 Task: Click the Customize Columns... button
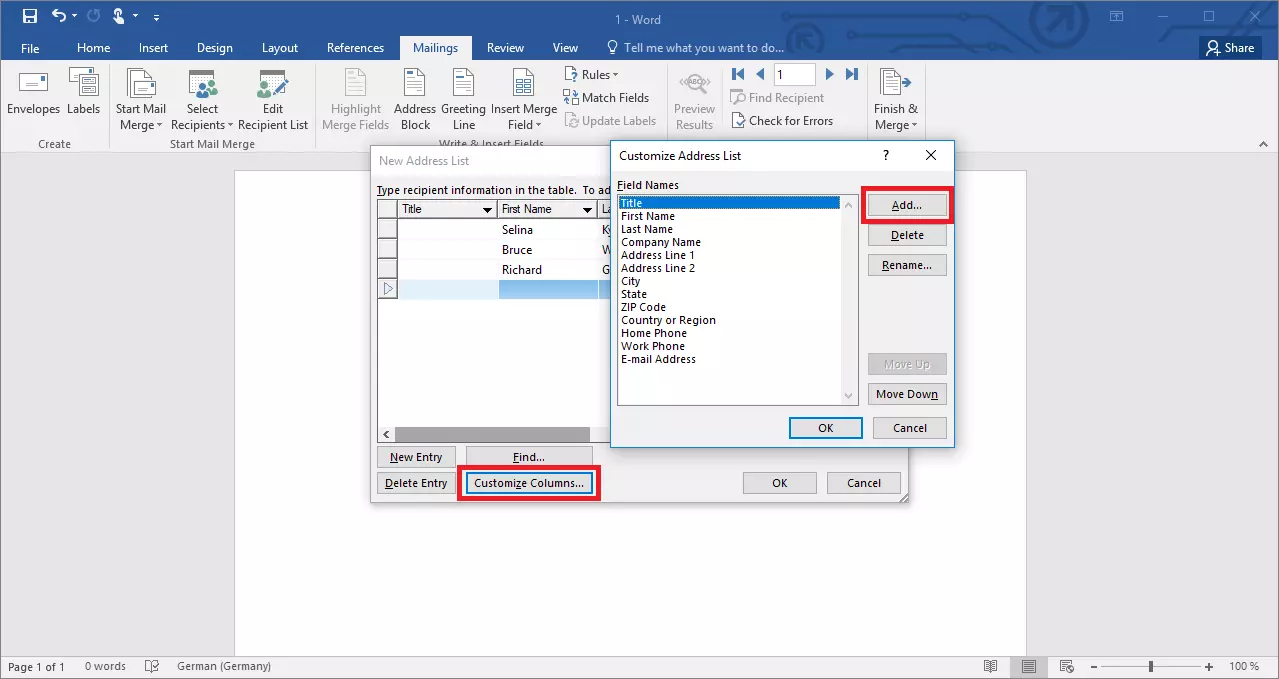[x=529, y=484]
